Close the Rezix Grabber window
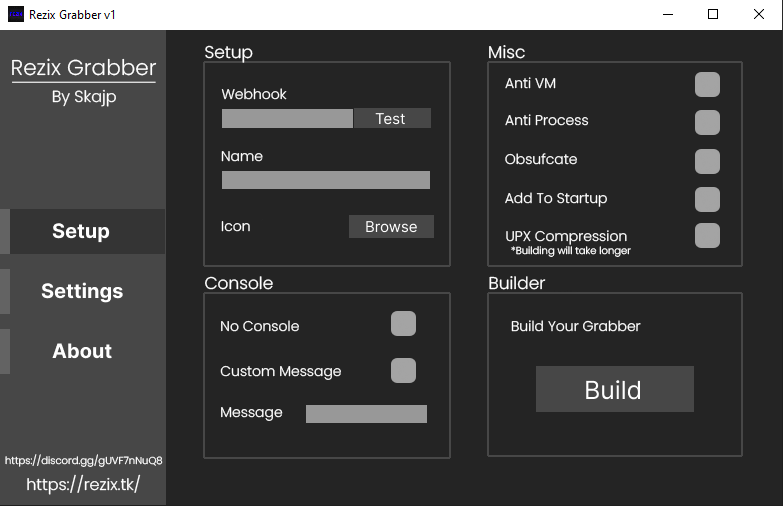This screenshot has width=783, height=506. click(759, 14)
